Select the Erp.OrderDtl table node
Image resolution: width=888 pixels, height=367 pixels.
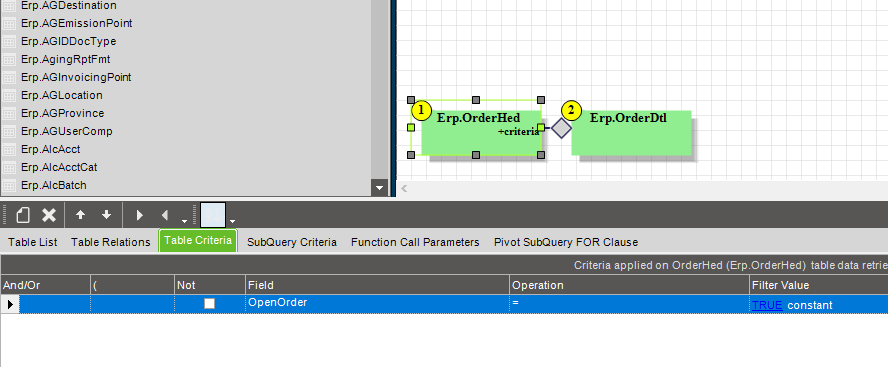coord(631,133)
